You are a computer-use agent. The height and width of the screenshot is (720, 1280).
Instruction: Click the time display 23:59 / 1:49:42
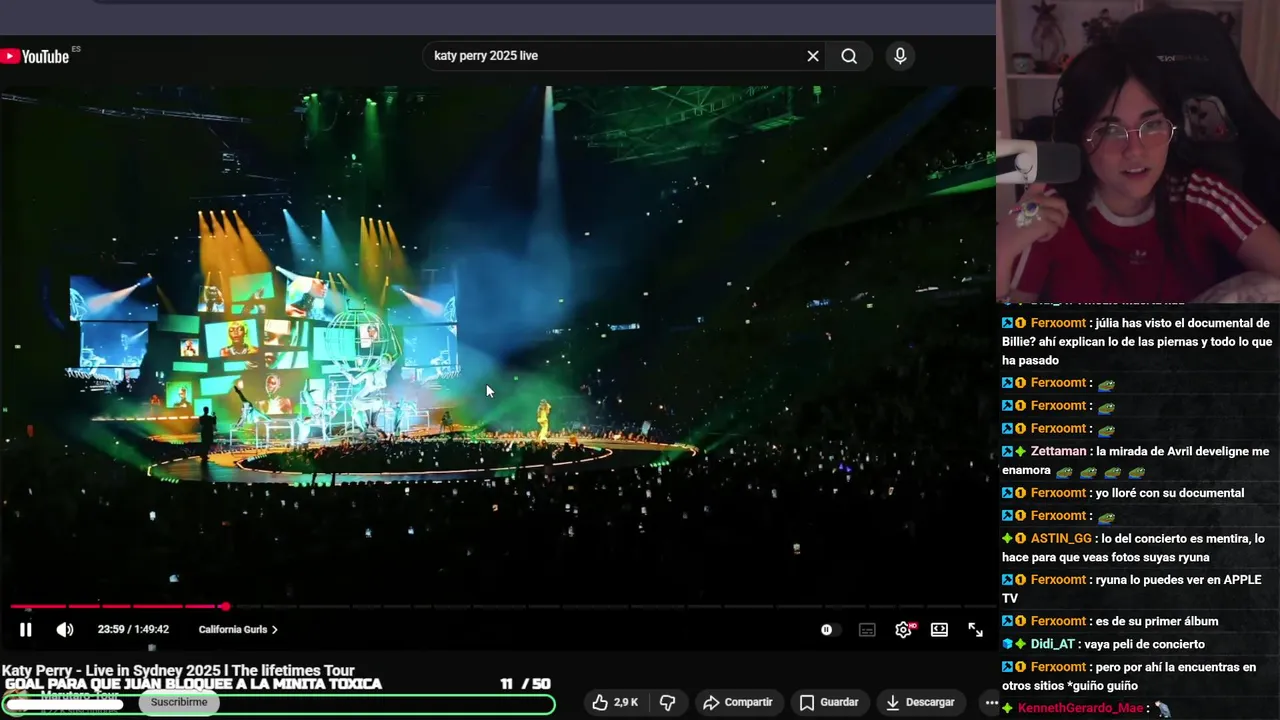133,630
